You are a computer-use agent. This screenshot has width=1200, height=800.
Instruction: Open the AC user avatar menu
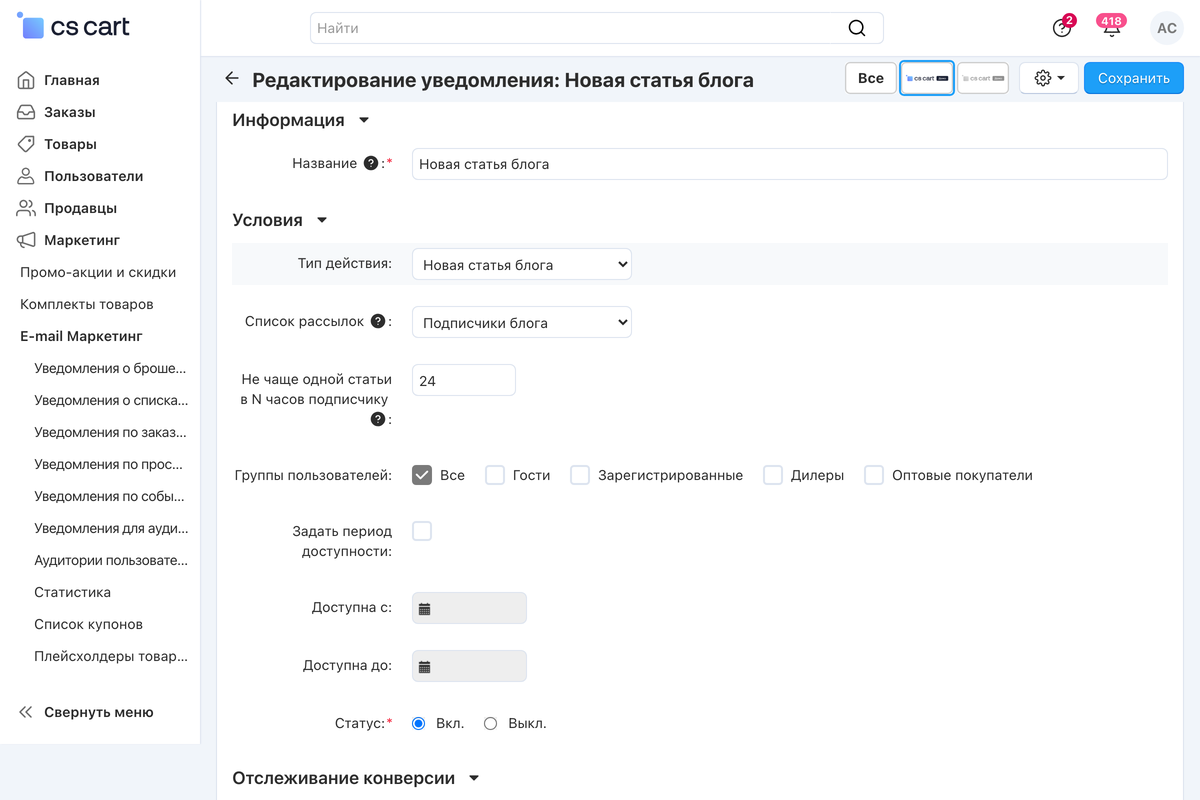coord(1167,28)
